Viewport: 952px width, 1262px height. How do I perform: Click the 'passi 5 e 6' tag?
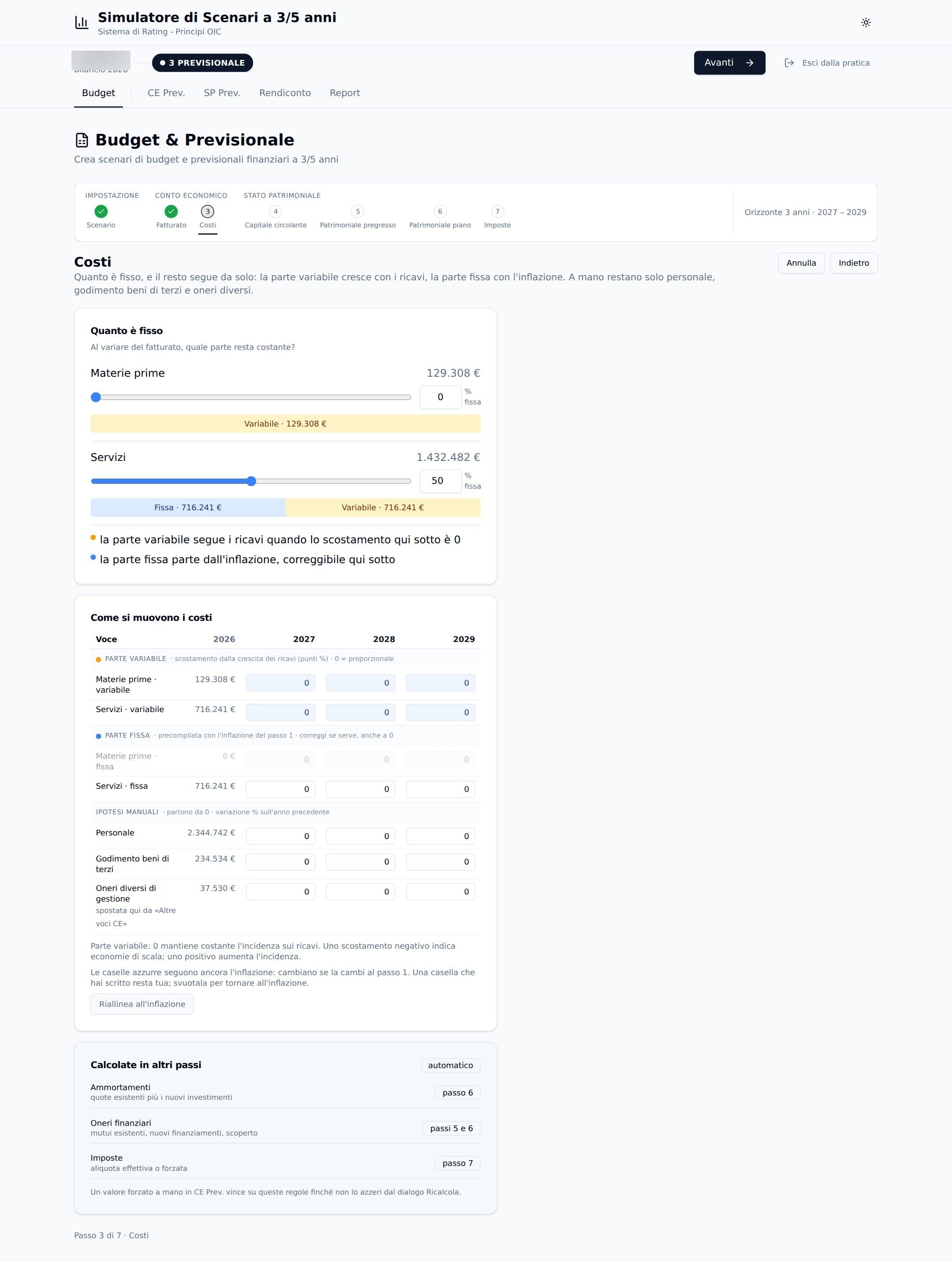click(x=451, y=1128)
